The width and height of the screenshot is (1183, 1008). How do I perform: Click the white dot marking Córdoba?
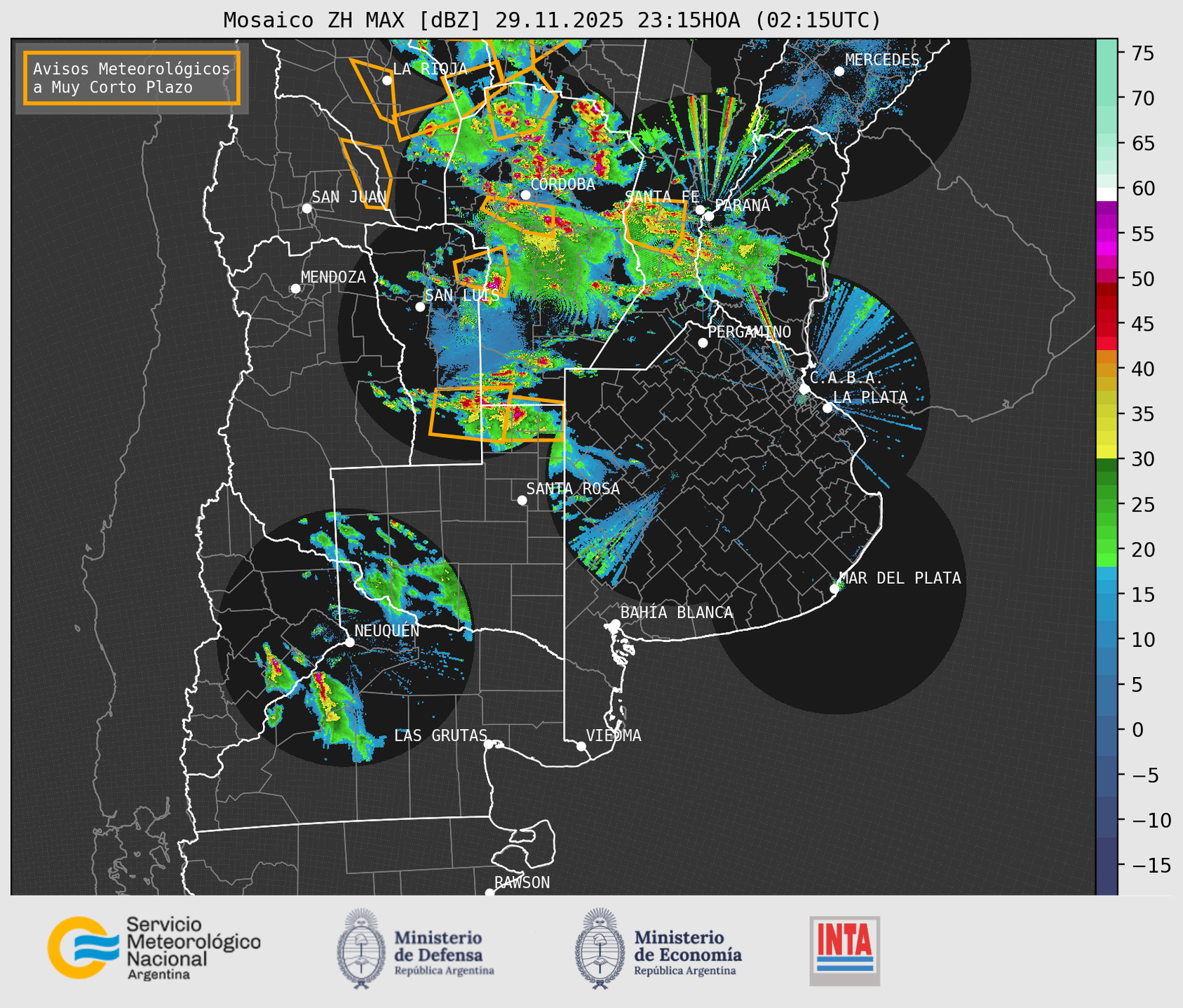tap(525, 195)
